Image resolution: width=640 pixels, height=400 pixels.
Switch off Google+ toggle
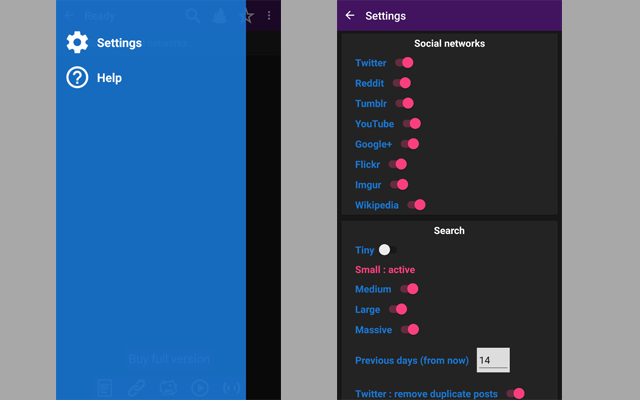coord(409,144)
